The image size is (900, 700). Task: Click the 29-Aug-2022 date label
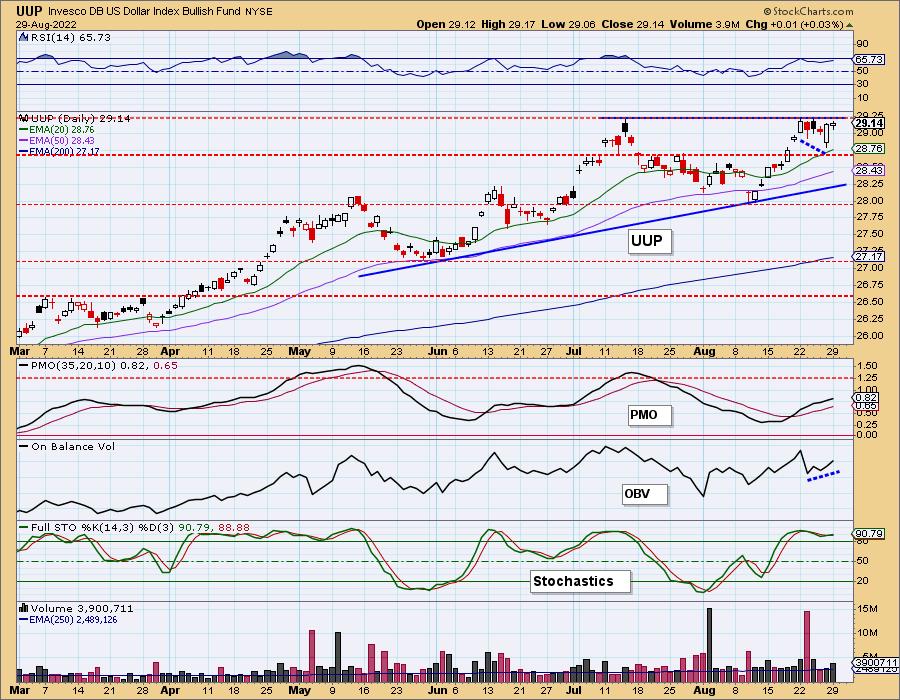pos(46,25)
